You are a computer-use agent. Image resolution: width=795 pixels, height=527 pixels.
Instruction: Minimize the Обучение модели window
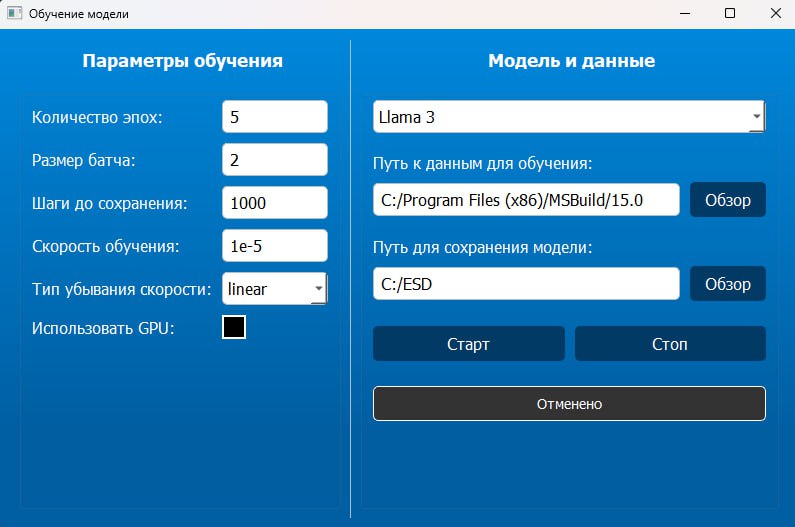(x=685, y=14)
